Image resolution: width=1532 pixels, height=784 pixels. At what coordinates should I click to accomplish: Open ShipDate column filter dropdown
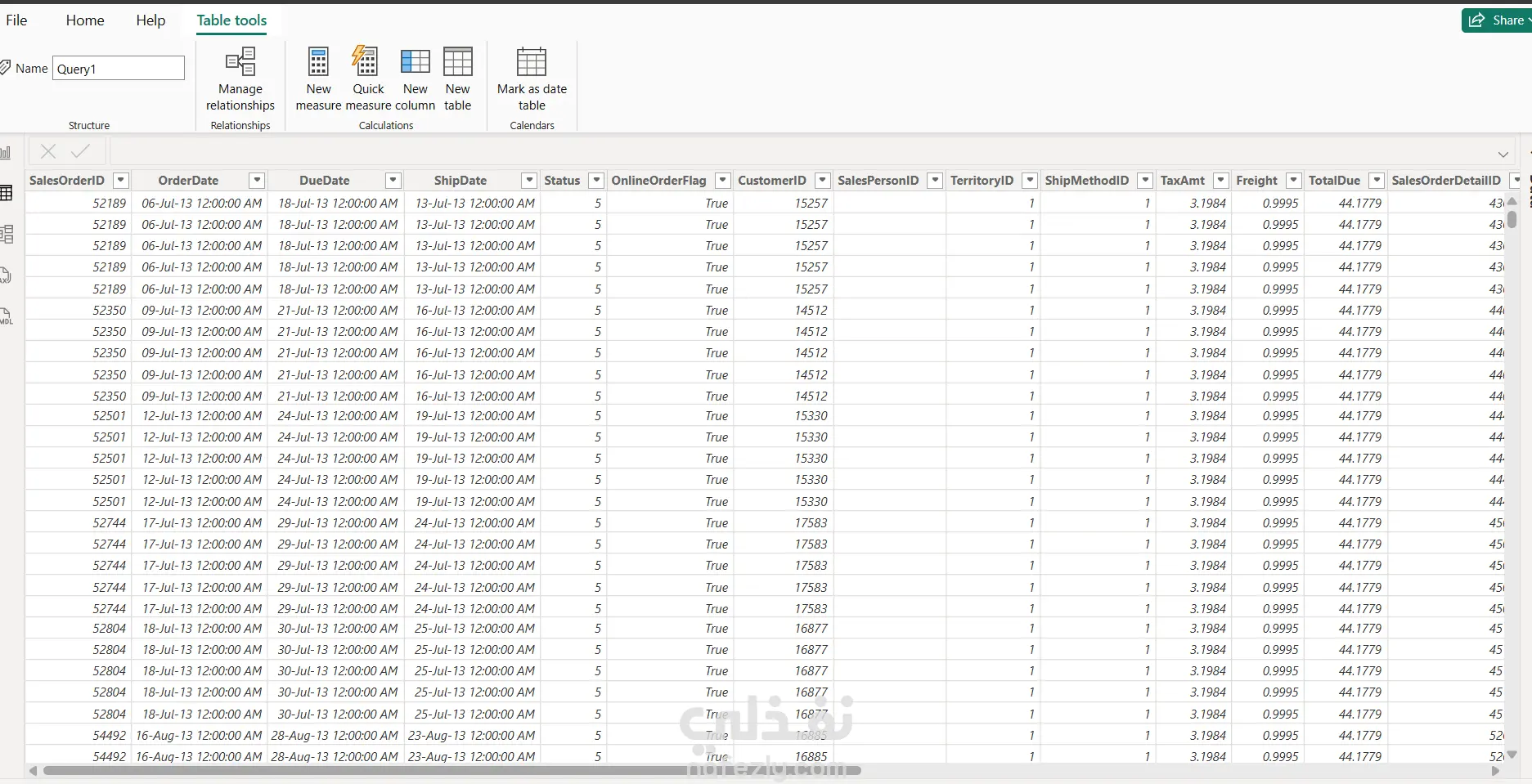[x=529, y=180]
